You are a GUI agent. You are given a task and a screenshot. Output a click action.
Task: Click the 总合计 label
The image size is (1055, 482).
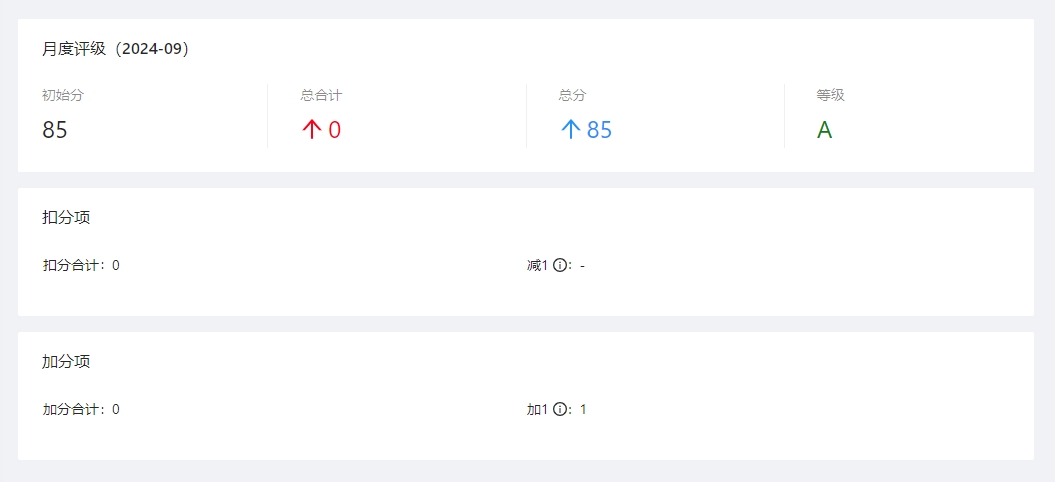pos(321,96)
